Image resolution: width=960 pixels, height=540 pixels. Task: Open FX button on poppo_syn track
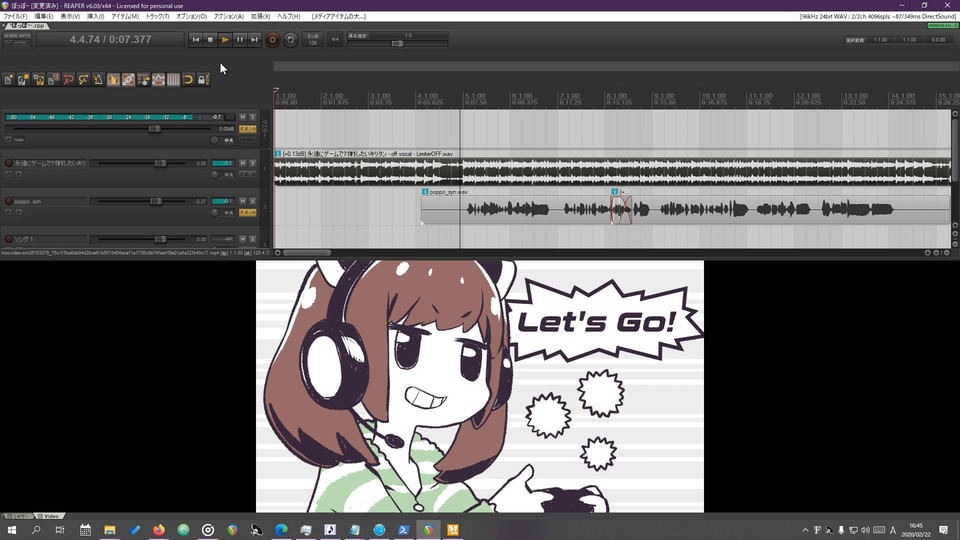click(246, 212)
